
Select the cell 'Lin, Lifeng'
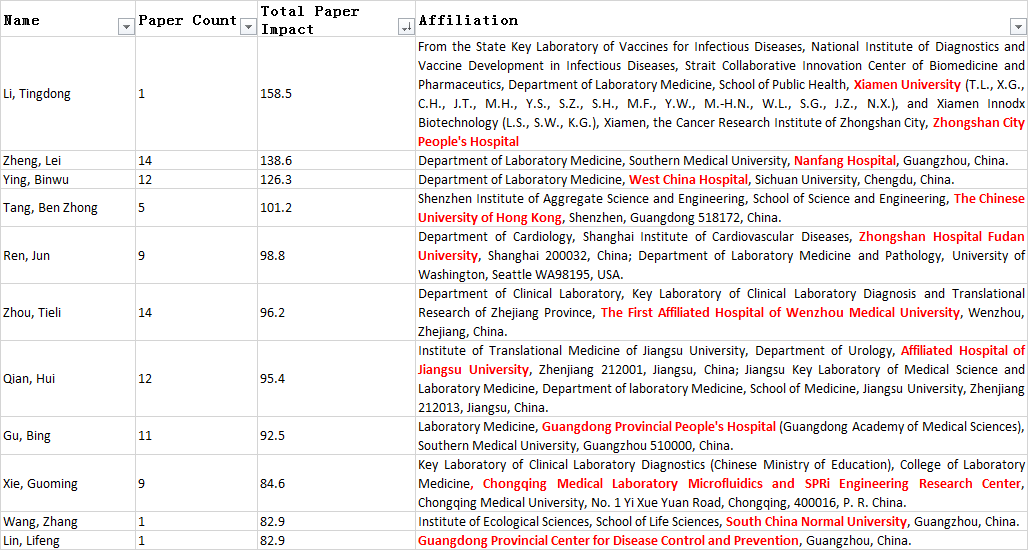coord(68,541)
